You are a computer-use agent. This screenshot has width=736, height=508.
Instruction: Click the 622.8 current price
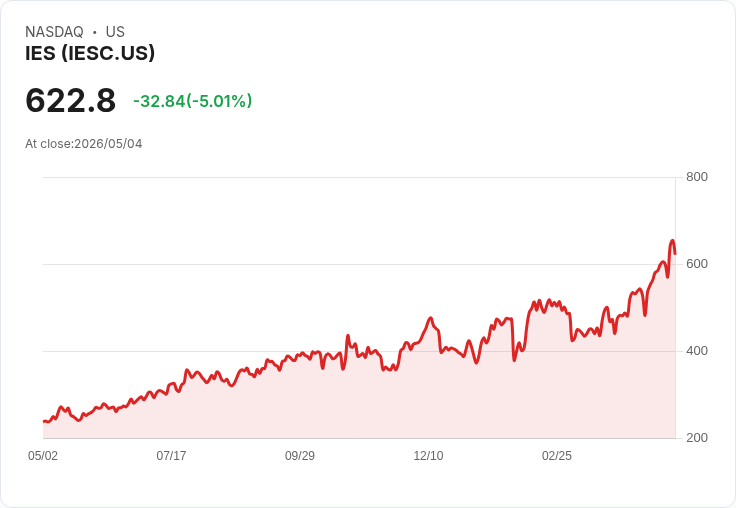click(x=70, y=100)
